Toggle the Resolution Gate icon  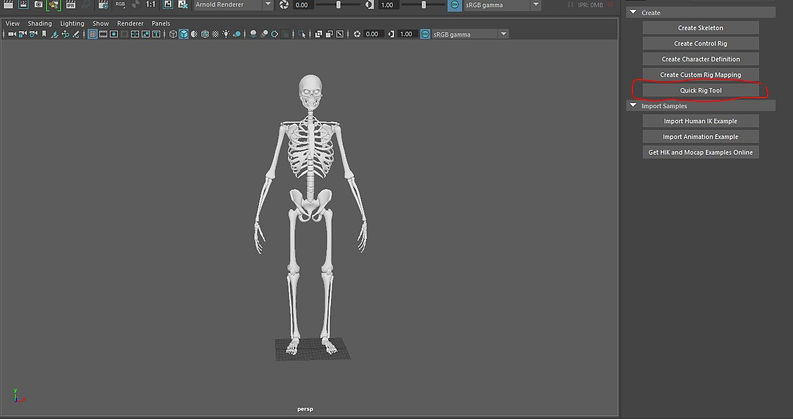point(114,34)
